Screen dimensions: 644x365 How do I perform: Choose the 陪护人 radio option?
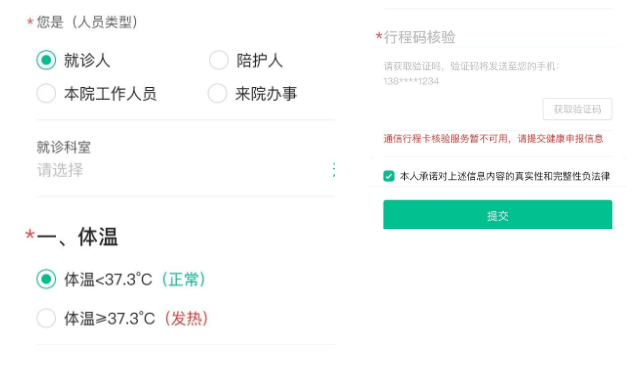tap(218, 60)
